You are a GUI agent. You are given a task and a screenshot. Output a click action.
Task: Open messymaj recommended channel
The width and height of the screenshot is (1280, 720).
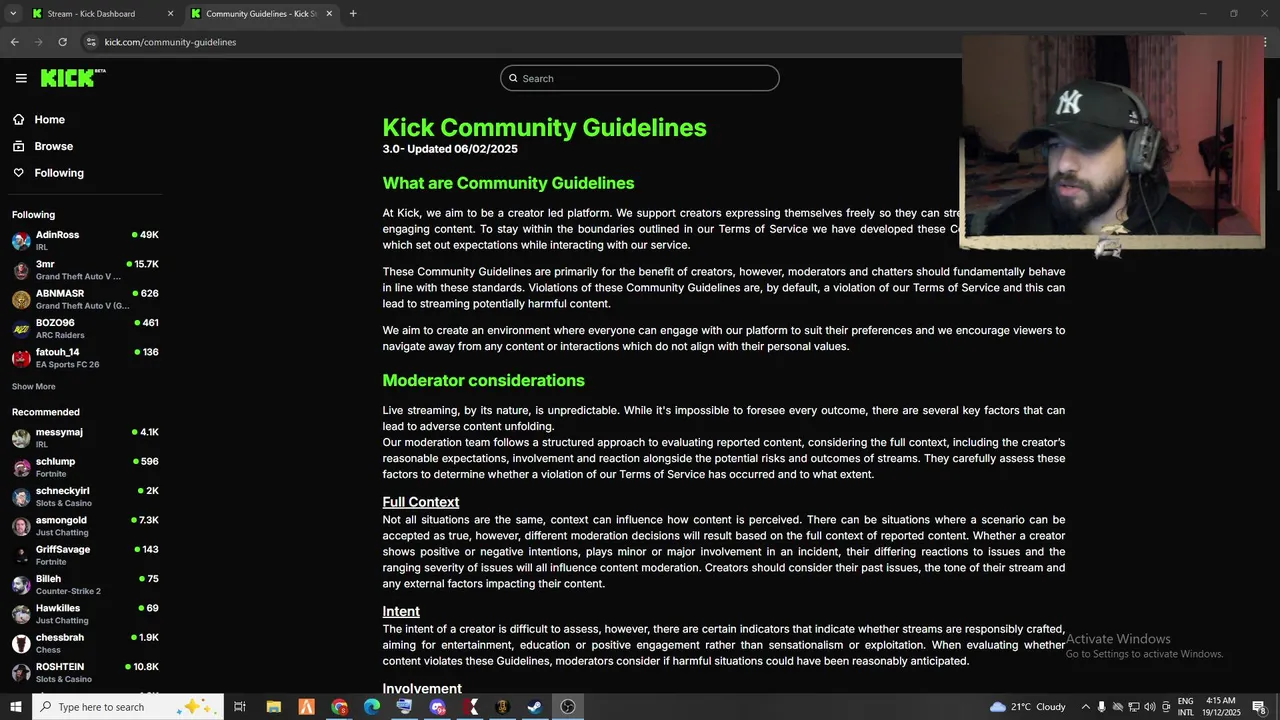[85, 438]
